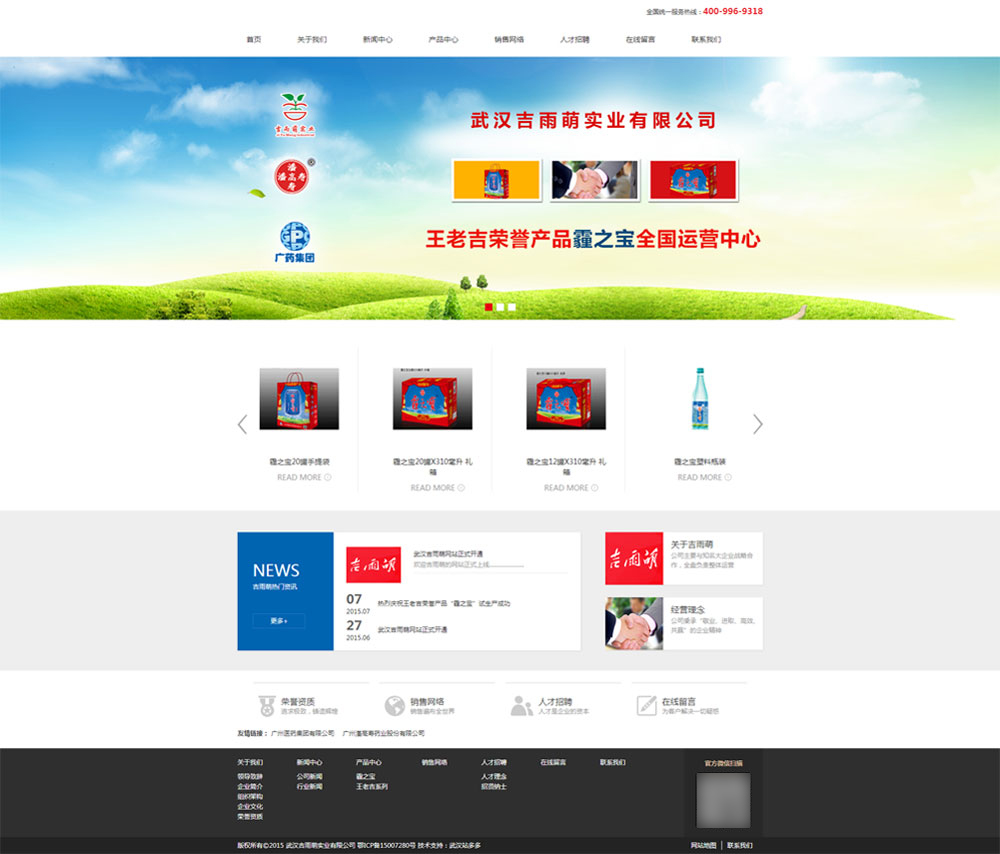1000x854 pixels.
Task: Click technical support link 武汉站多多
Action: click(x=465, y=846)
